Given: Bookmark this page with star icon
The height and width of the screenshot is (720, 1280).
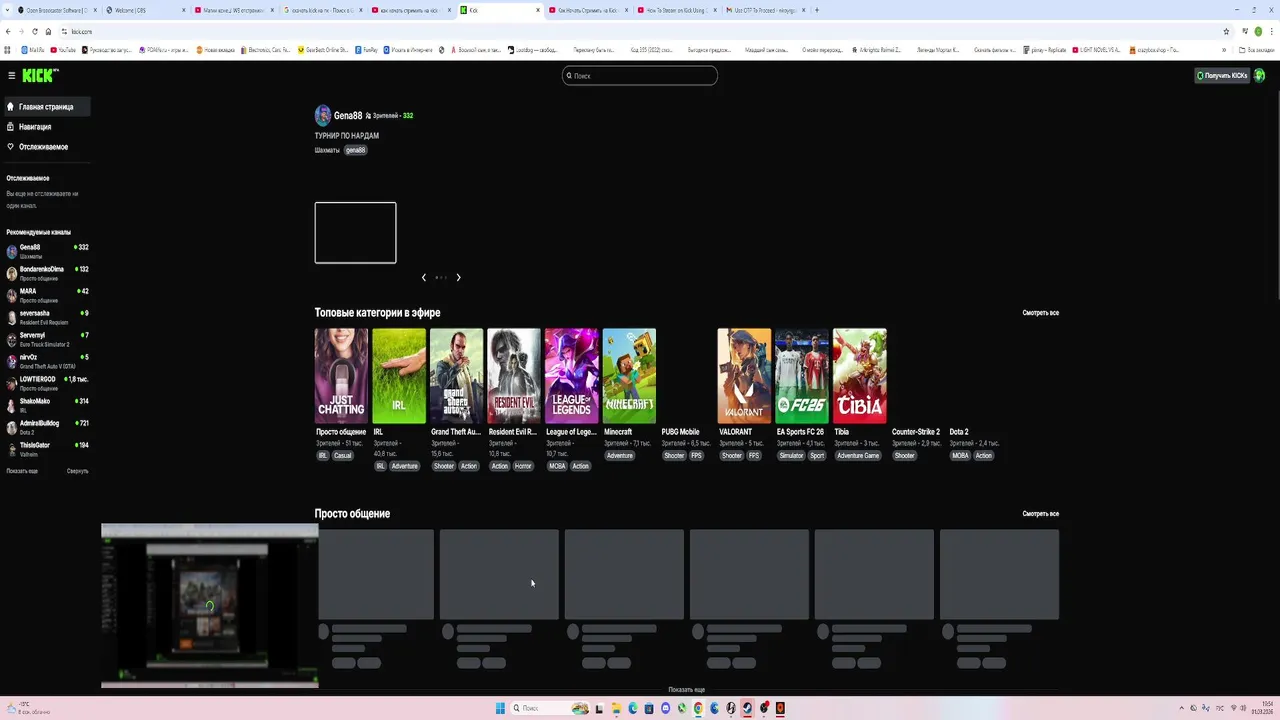Looking at the screenshot, I should point(1226,31).
